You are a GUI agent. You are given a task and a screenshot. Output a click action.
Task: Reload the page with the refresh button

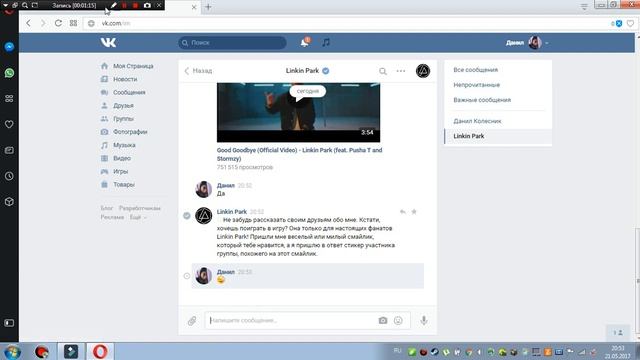pos(58,23)
